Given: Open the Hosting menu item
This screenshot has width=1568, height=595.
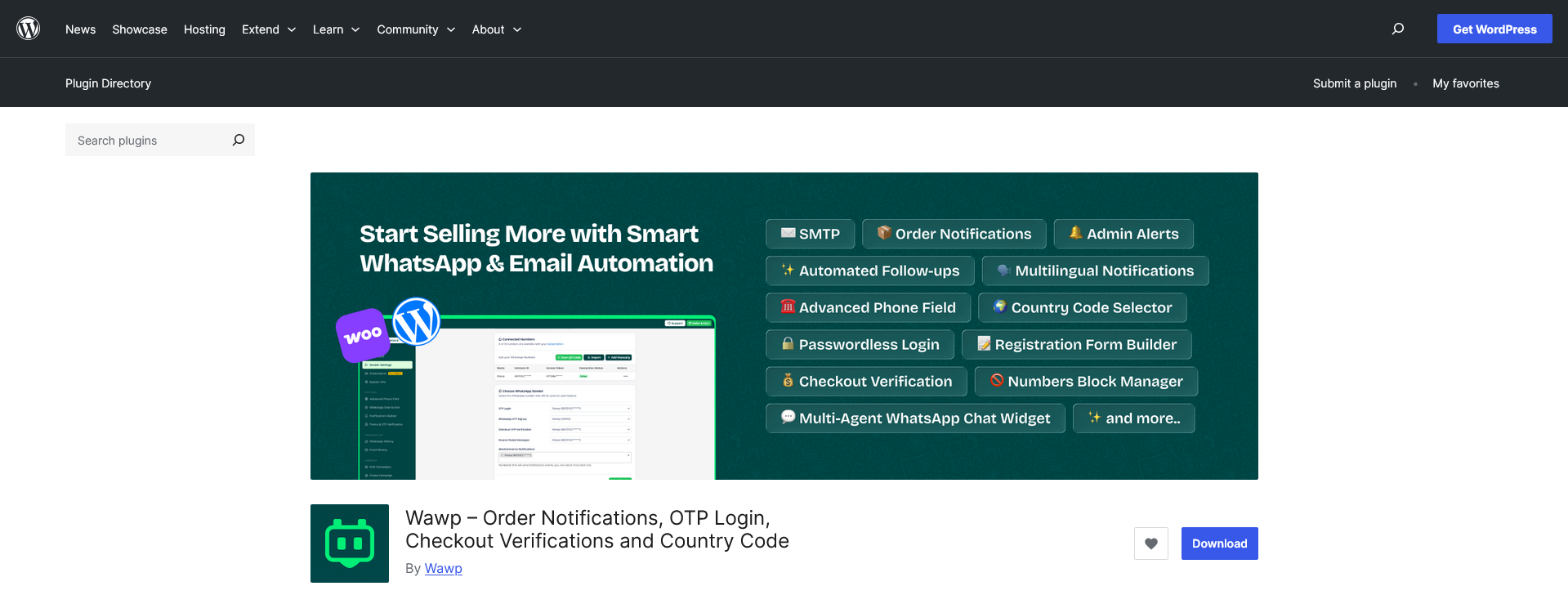Looking at the screenshot, I should [x=204, y=29].
